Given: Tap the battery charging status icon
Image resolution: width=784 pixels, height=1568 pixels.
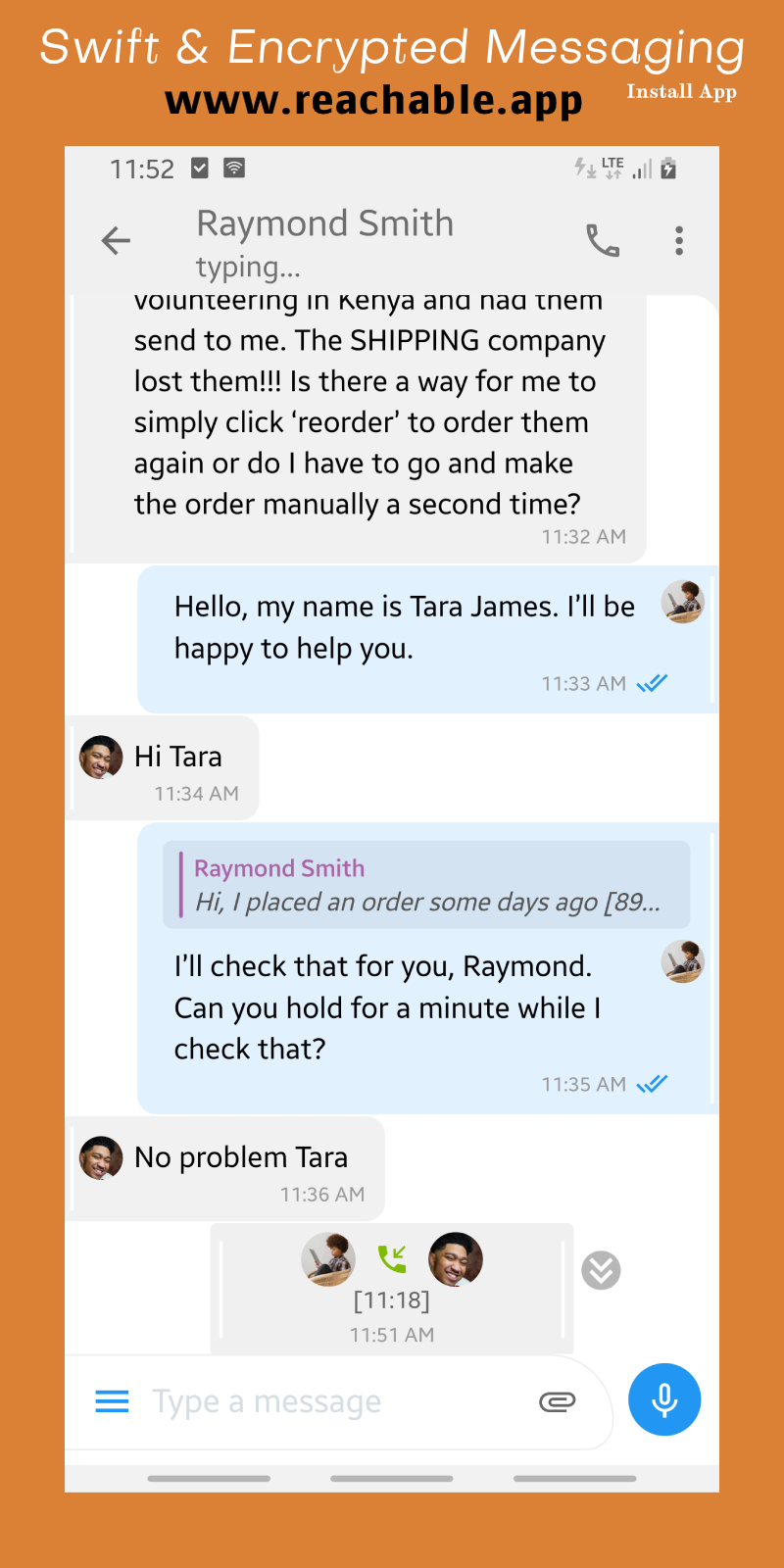Looking at the screenshot, I should tap(668, 168).
